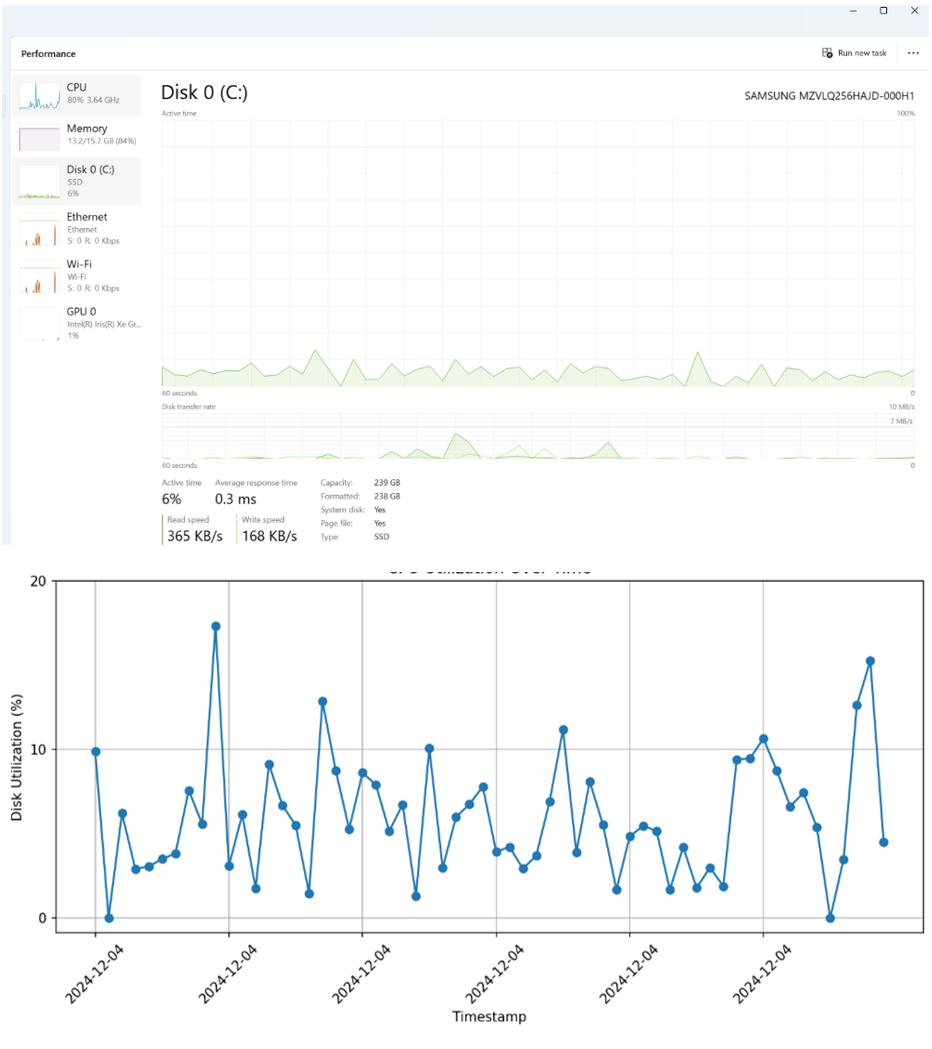
Task: Click the Disk Utilization (%) axis label
Action: pos(16,757)
